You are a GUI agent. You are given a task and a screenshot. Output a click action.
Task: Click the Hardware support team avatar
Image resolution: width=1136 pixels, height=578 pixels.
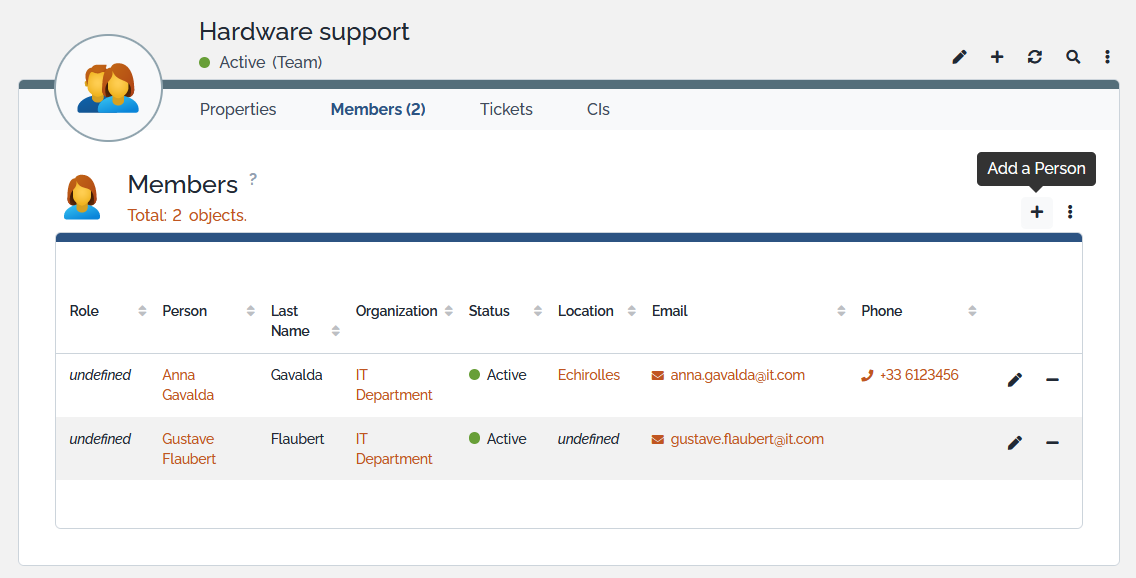pyautogui.click(x=108, y=87)
